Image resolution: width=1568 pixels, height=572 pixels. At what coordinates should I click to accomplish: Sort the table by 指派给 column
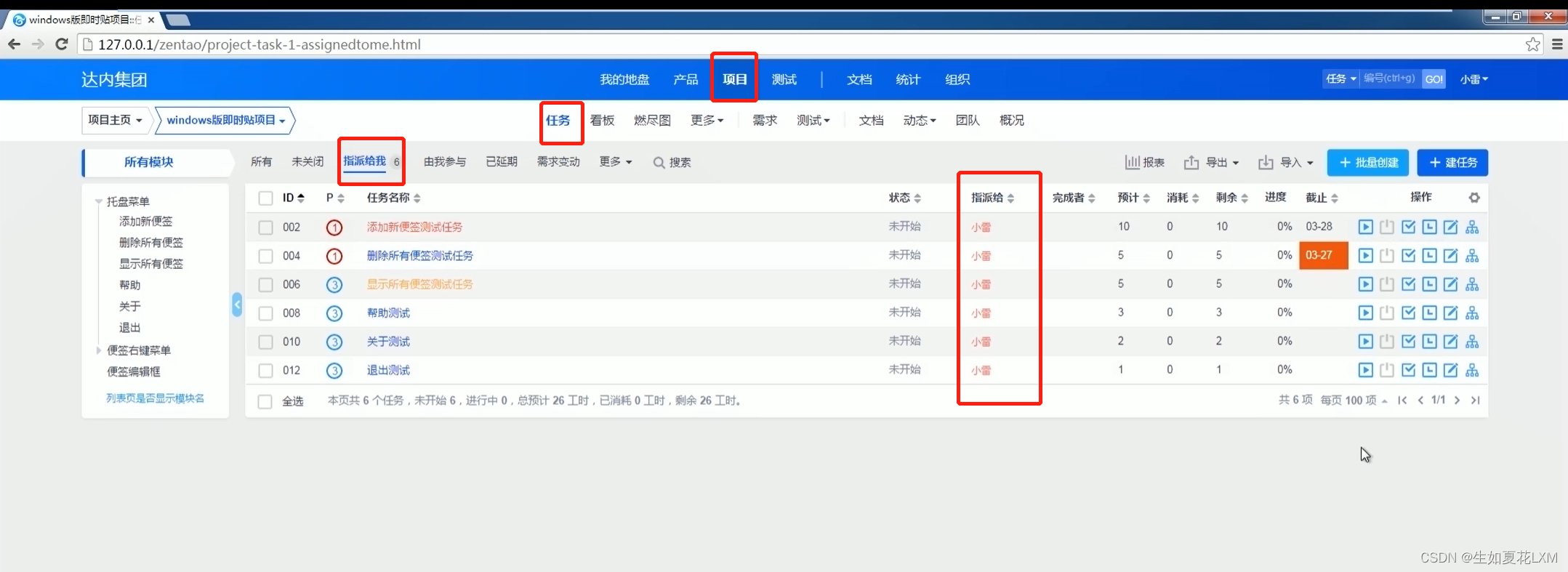pyautogui.click(x=992, y=198)
